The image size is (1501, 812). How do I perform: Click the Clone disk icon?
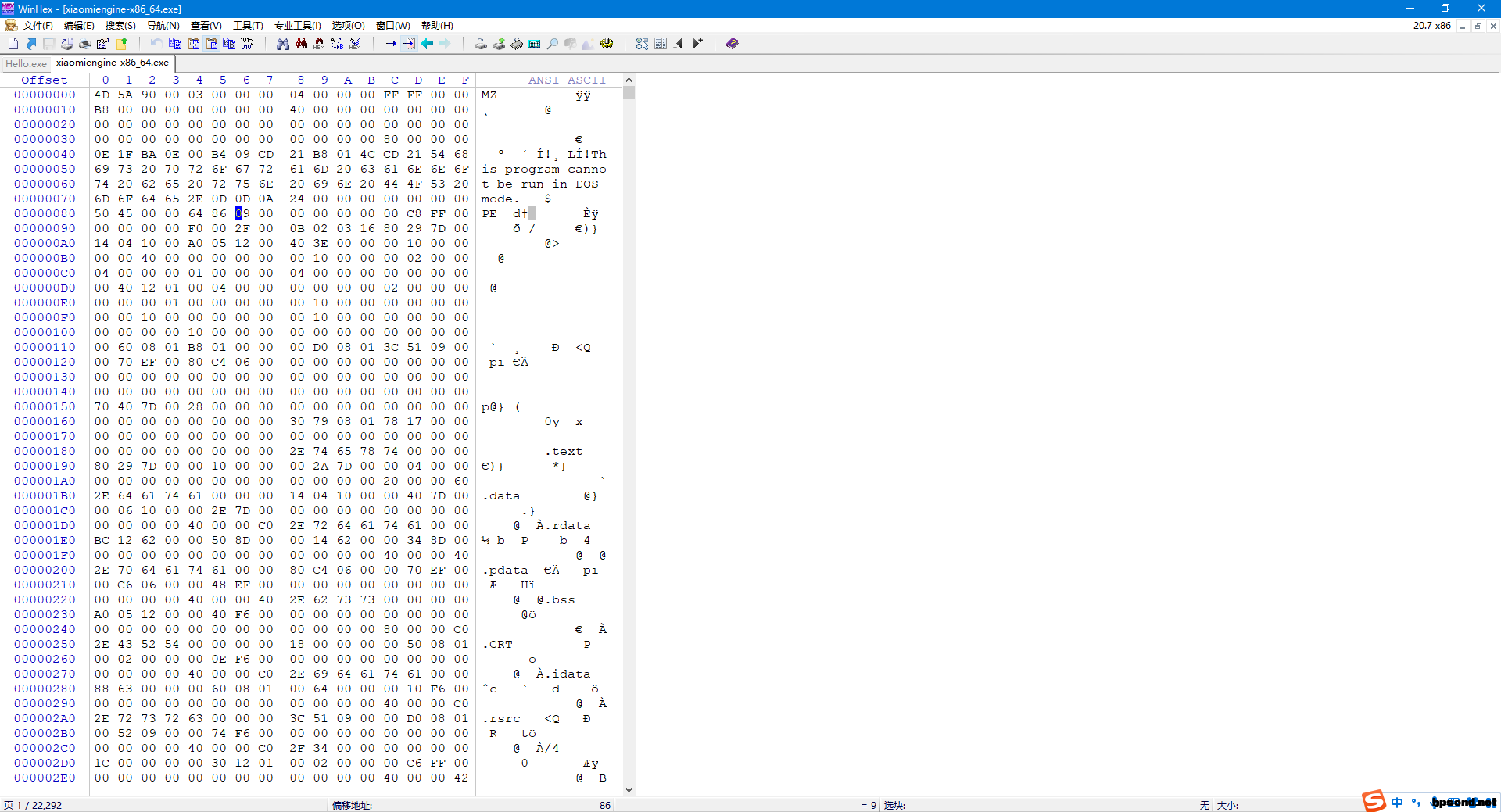pos(499,44)
